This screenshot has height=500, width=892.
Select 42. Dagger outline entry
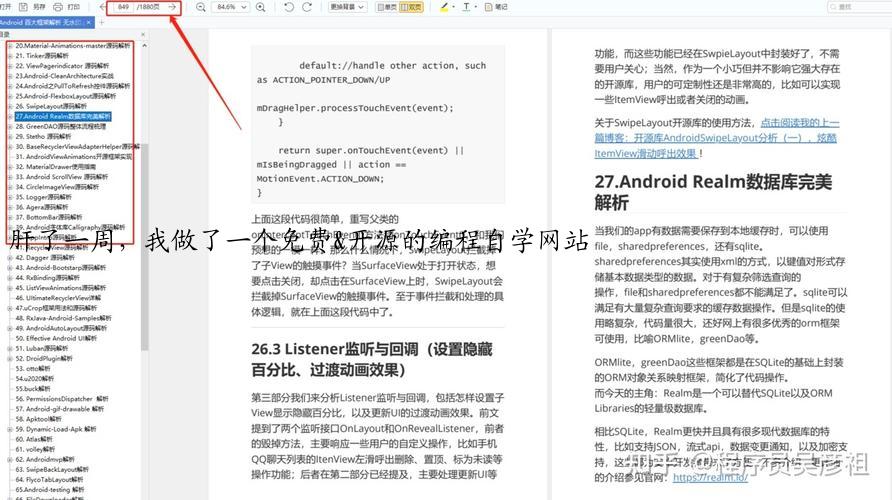point(45,258)
